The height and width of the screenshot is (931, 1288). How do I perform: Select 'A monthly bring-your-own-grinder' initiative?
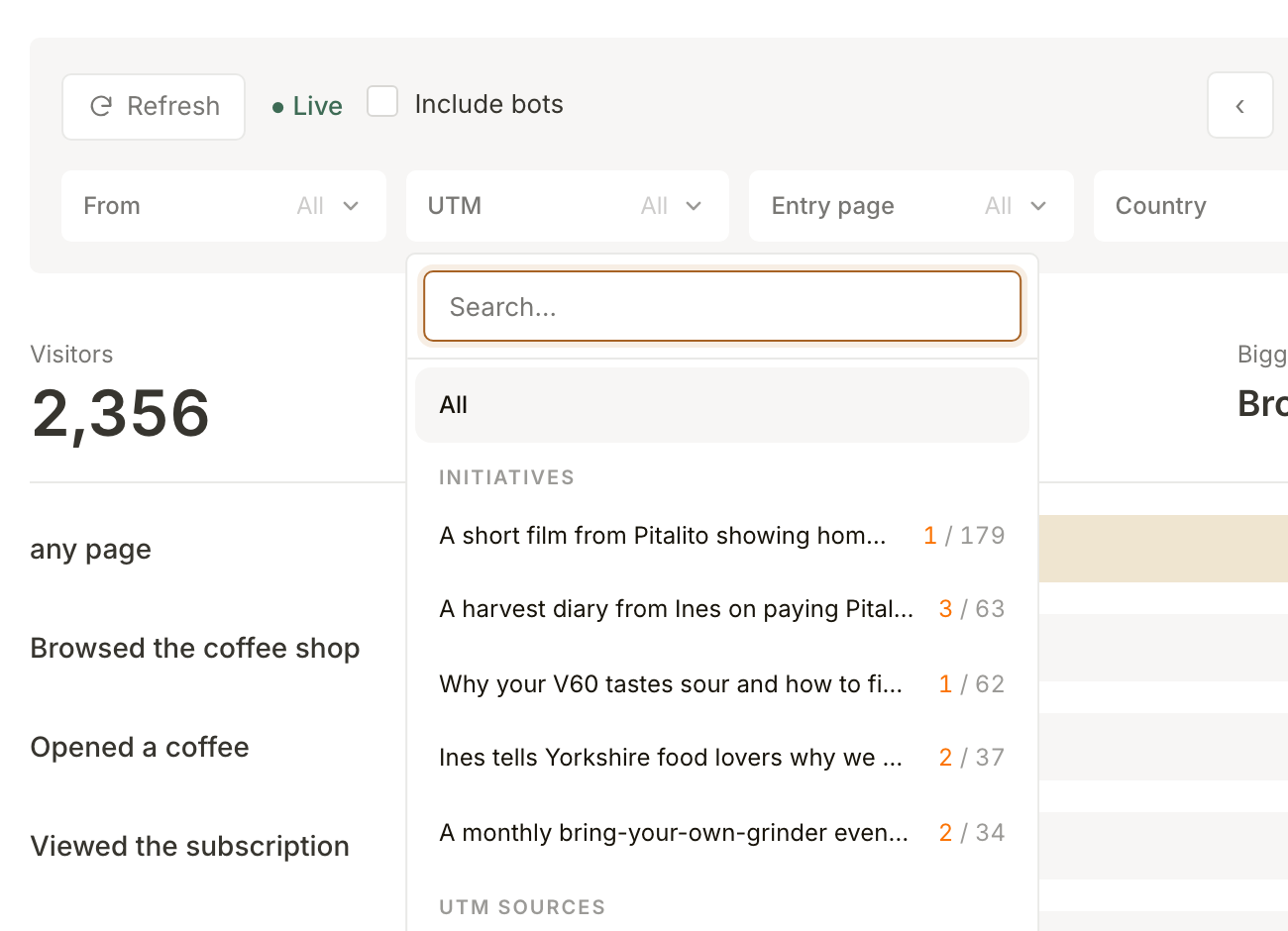pyautogui.click(x=722, y=833)
